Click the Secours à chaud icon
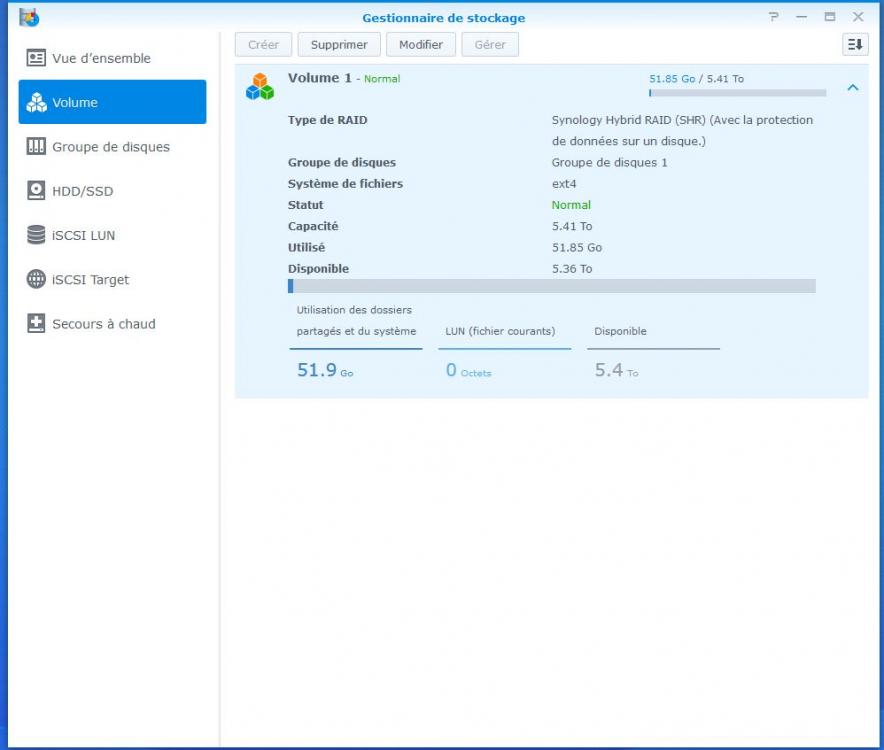 (36, 324)
